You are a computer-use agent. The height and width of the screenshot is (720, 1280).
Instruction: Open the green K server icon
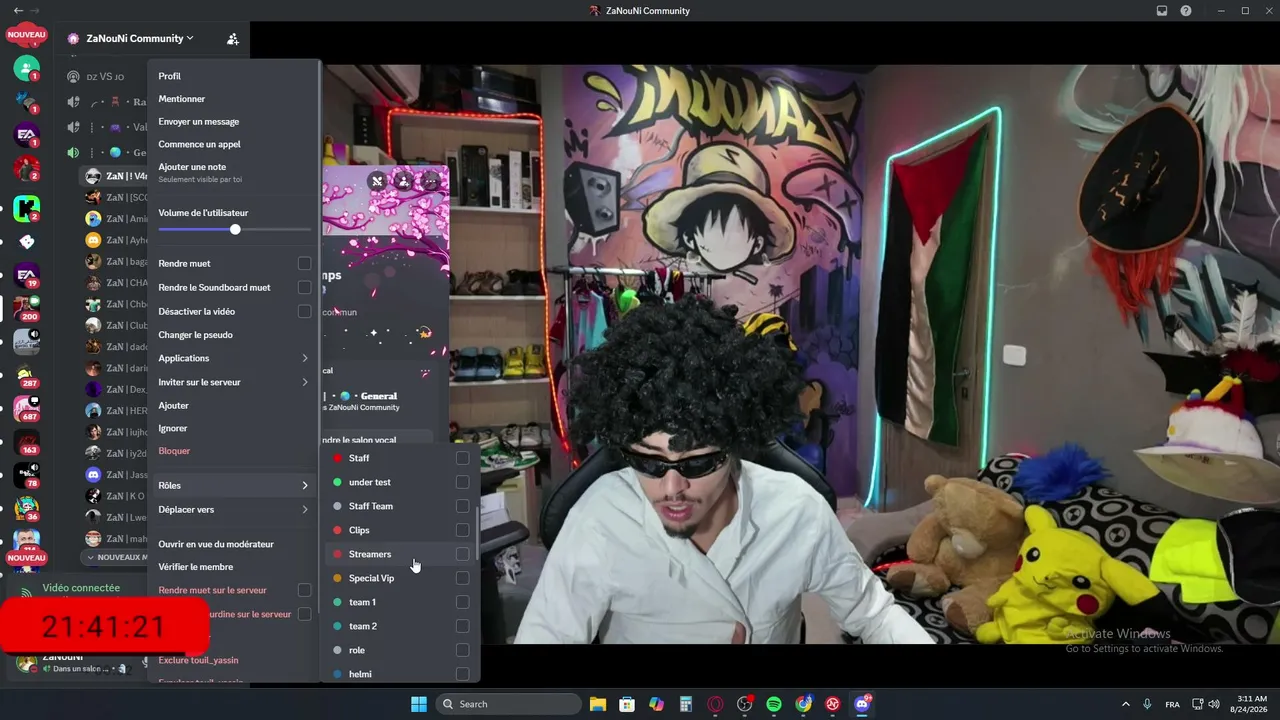27,208
